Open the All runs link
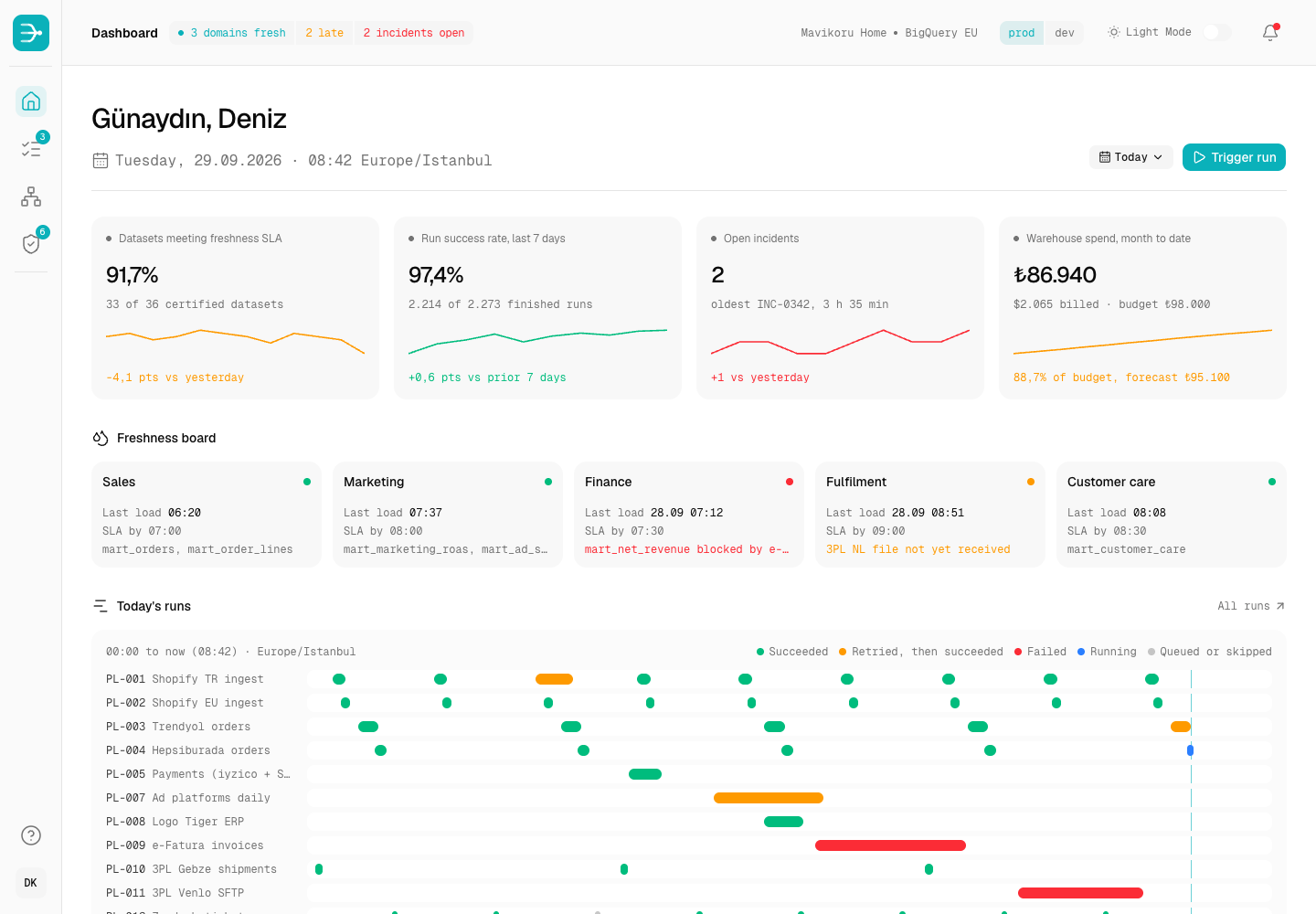Image resolution: width=1316 pixels, height=914 pixels. click(x=1251, y=606)
